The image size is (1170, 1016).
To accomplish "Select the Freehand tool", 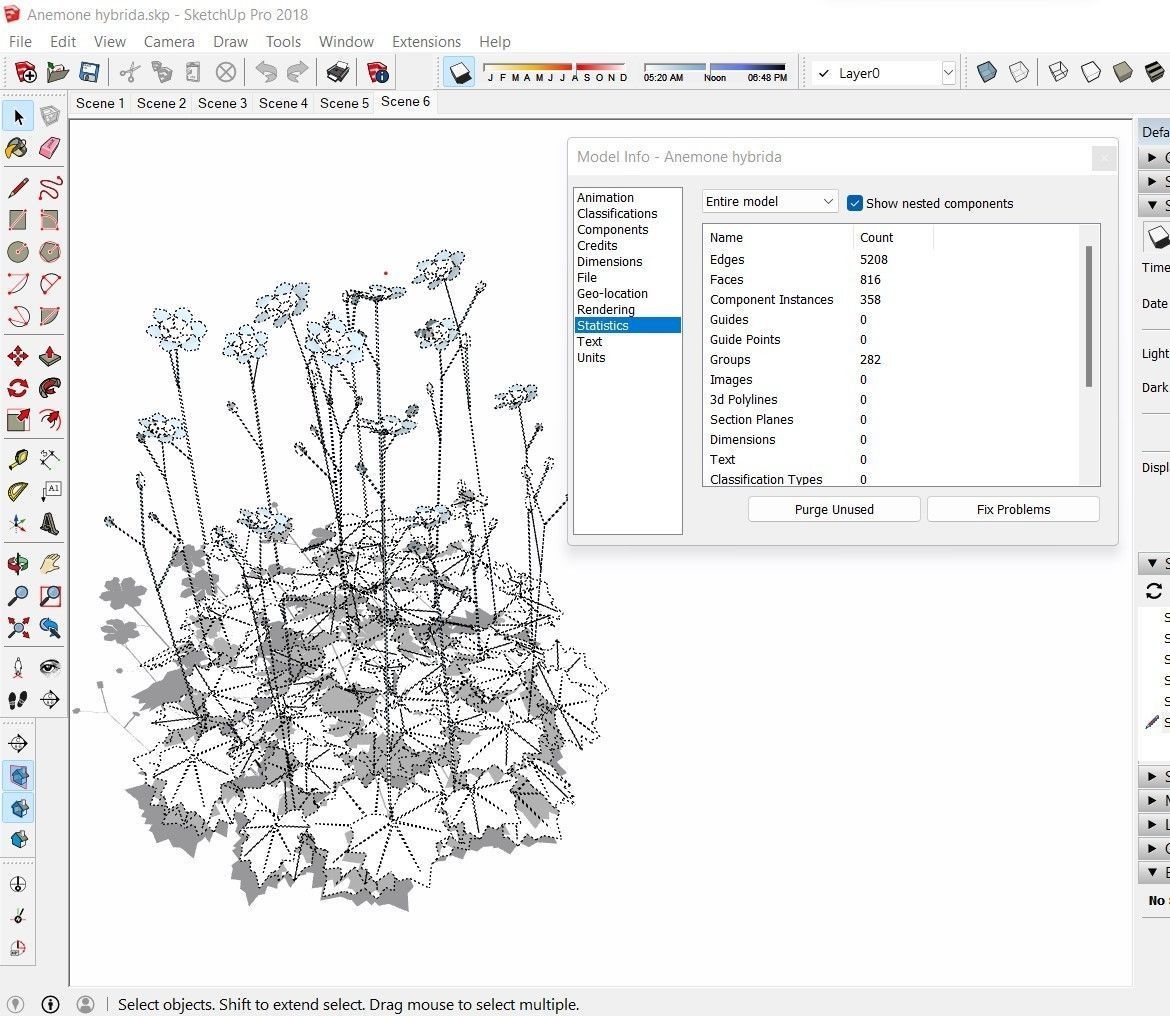I will [50, 188].
